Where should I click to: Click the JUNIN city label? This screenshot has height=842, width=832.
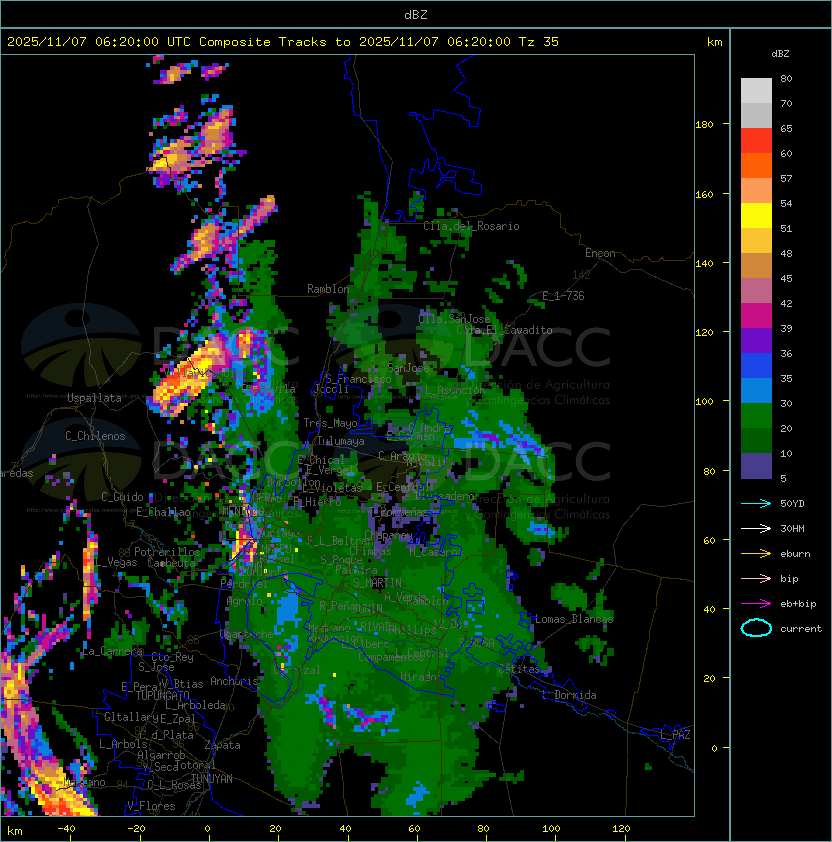tap(367, 608)
